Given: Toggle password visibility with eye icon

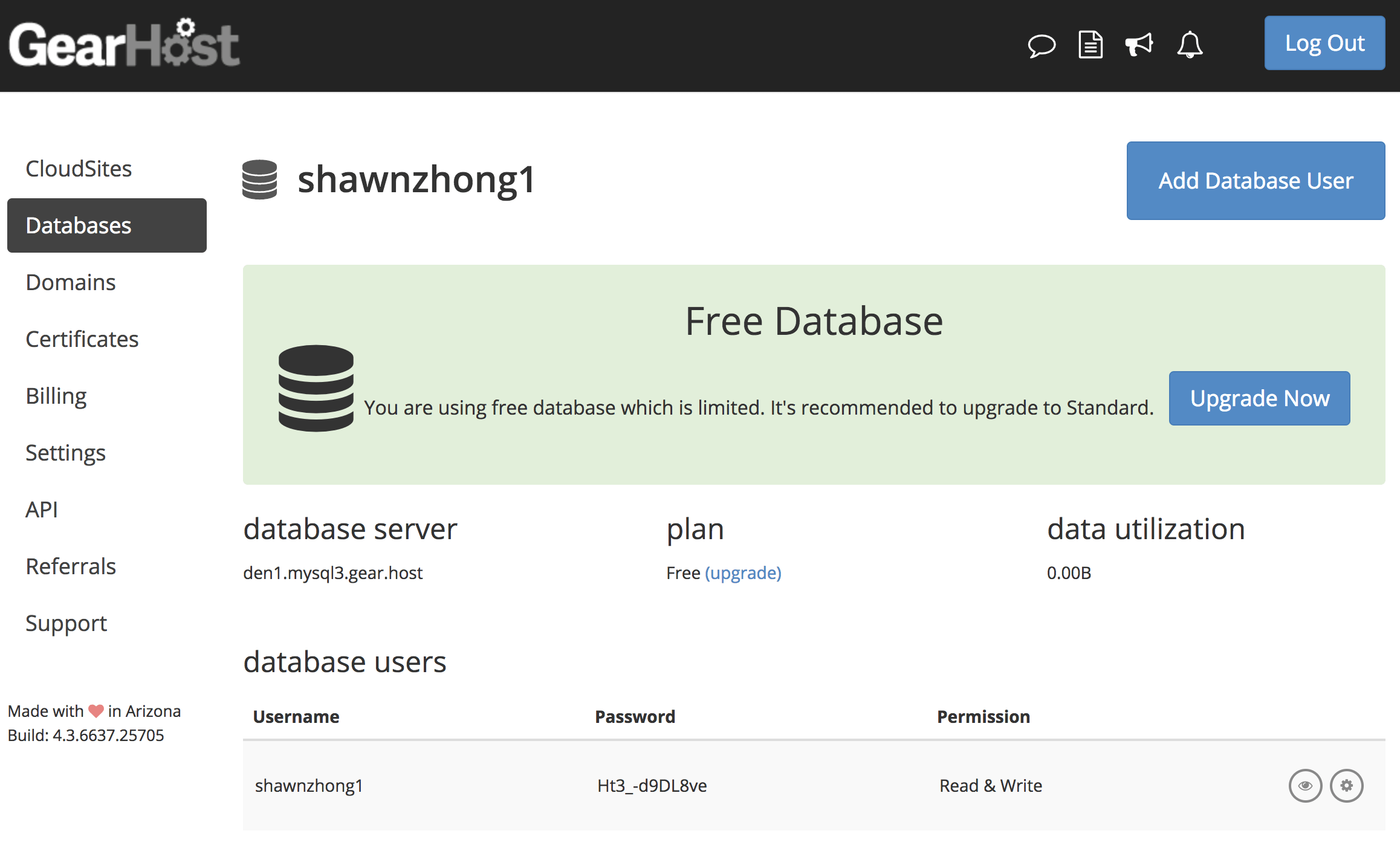Looking at the screenshot, I should [1305, 785].
